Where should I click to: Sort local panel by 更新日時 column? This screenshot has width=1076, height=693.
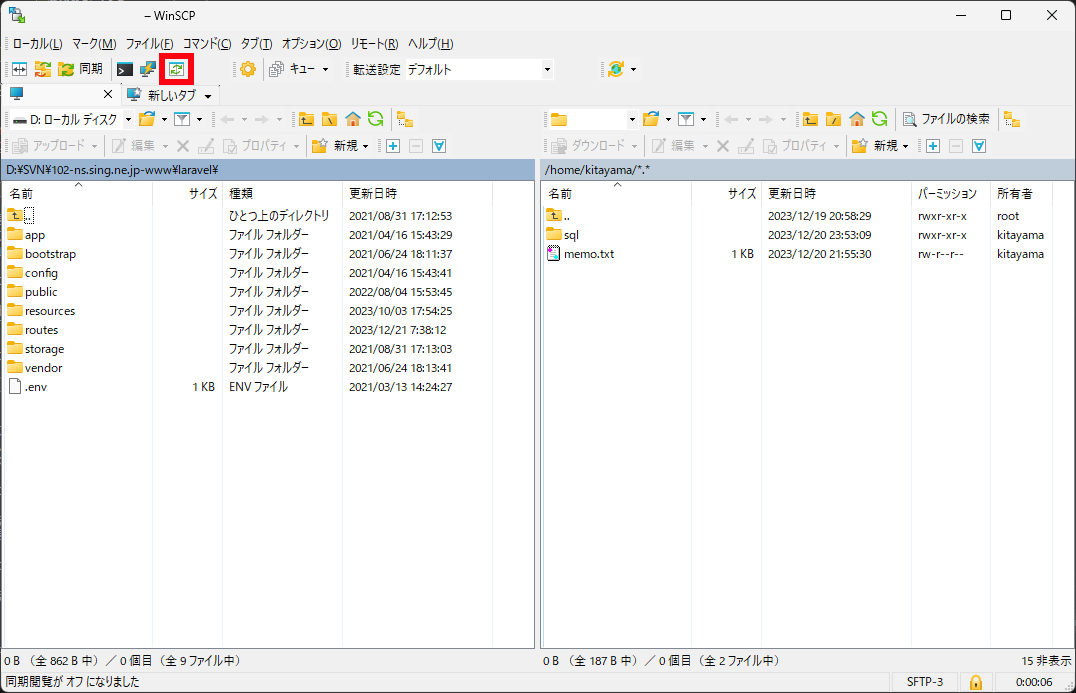point(417,193)
